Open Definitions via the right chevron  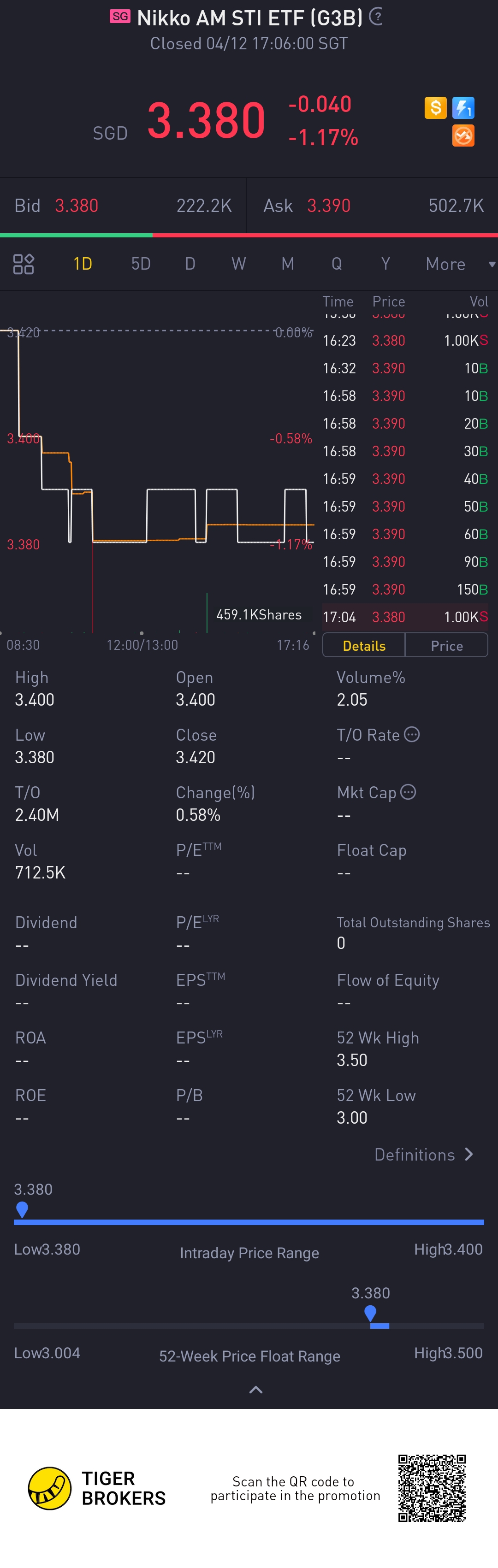[x=468, y=1154]
